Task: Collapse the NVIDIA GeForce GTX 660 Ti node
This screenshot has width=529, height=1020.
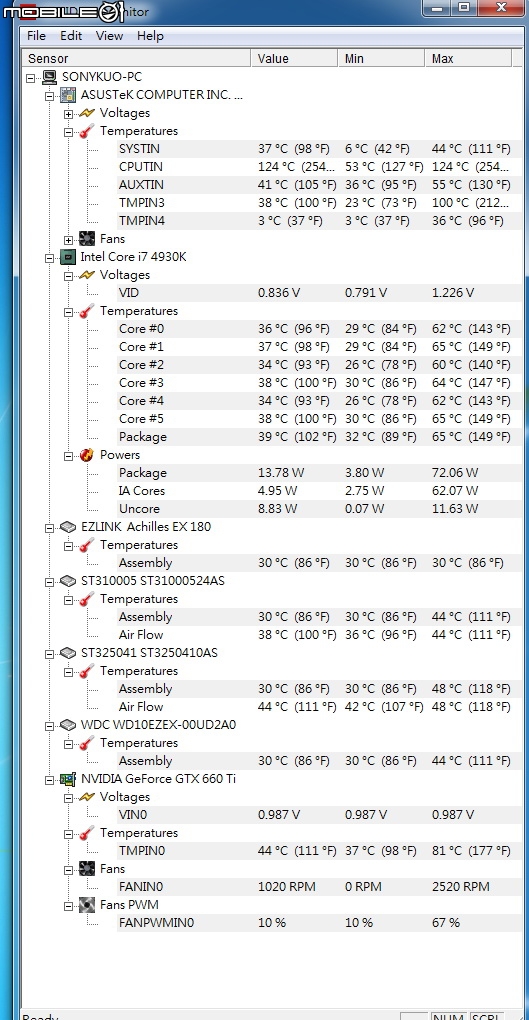Action: point(49,779)
